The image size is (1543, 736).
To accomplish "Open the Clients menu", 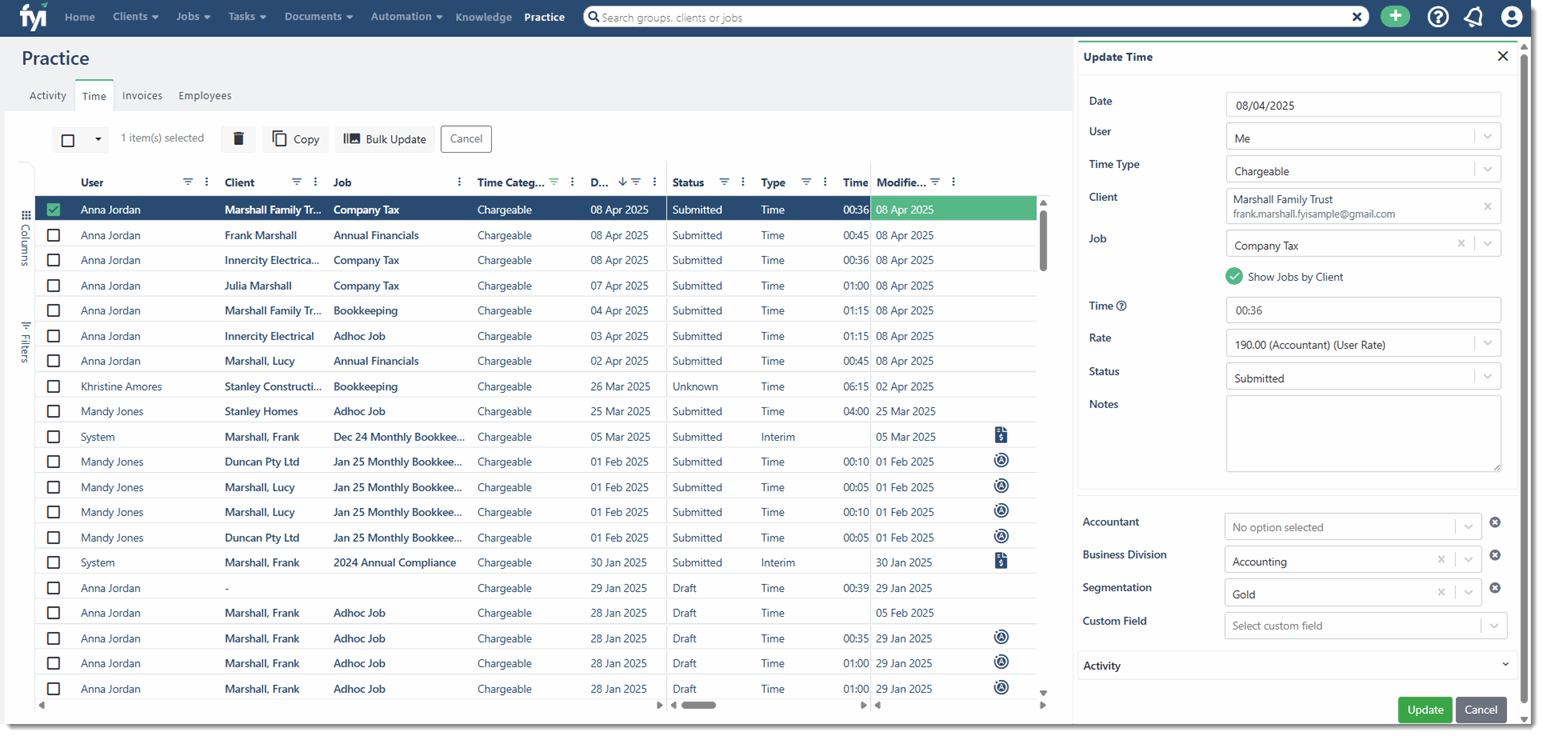I will tap(135, 17).
